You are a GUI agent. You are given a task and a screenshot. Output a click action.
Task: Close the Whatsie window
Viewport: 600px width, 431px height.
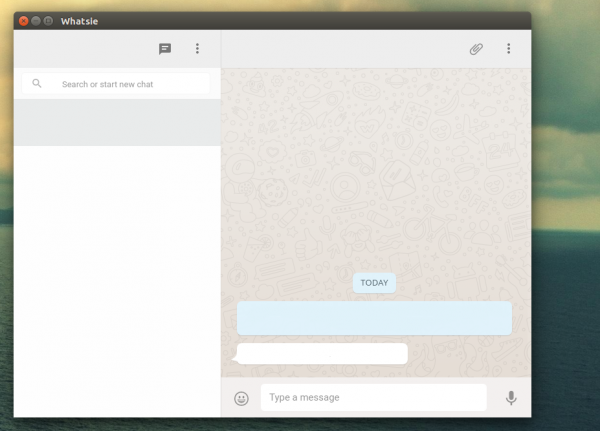pos(24,21)
